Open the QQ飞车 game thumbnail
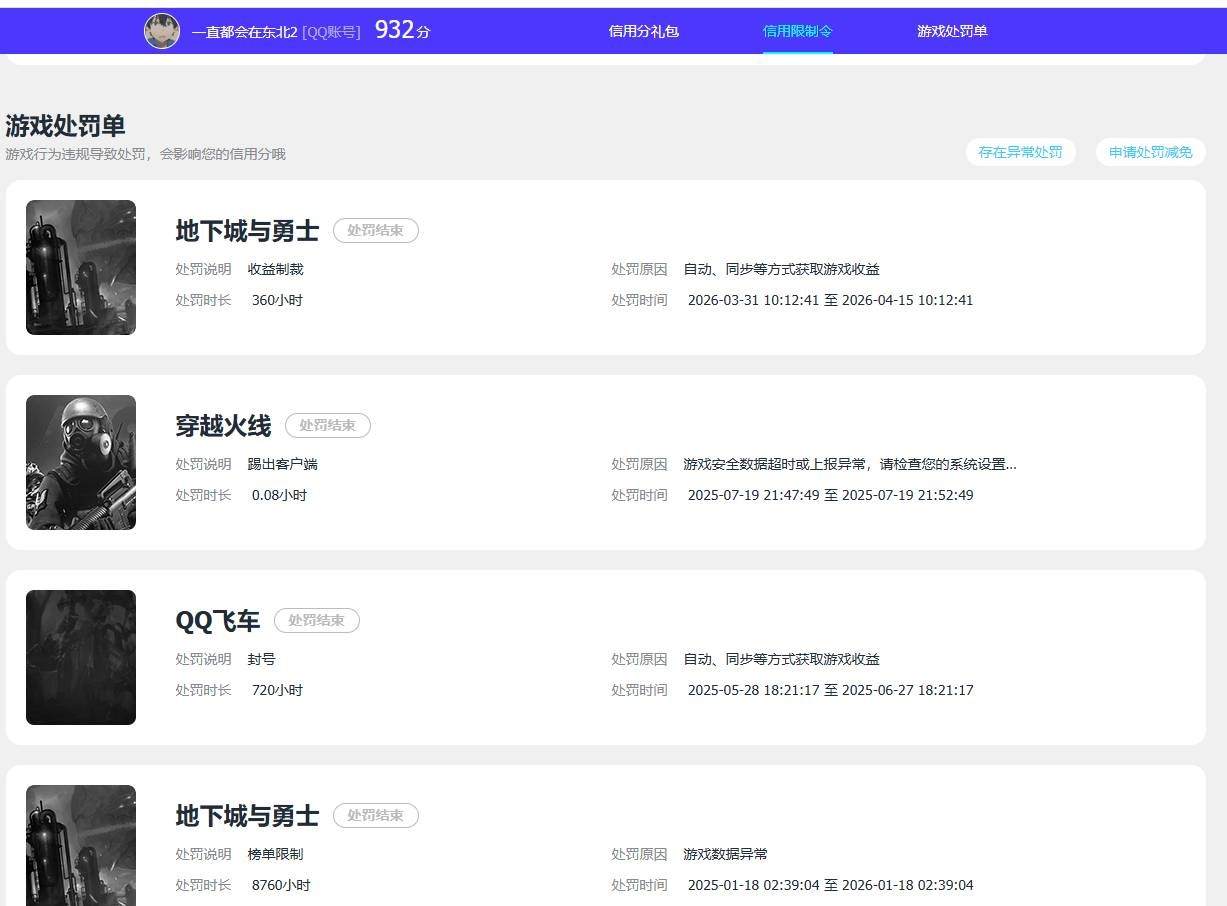Viewport: 1227px width, 906px height. [81, 657]
